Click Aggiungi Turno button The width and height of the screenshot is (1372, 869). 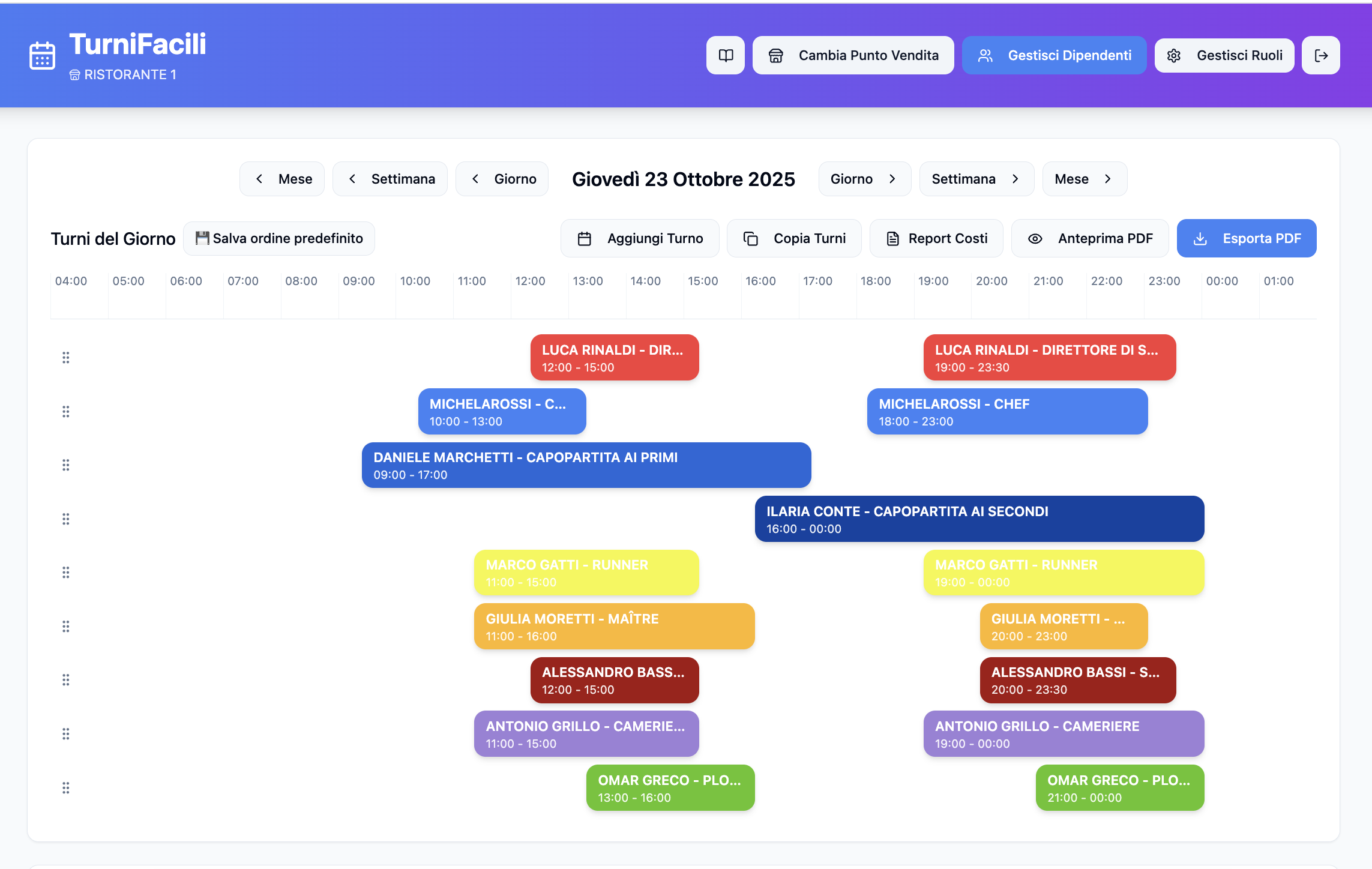pyautogui.click(x=640, y=238)
